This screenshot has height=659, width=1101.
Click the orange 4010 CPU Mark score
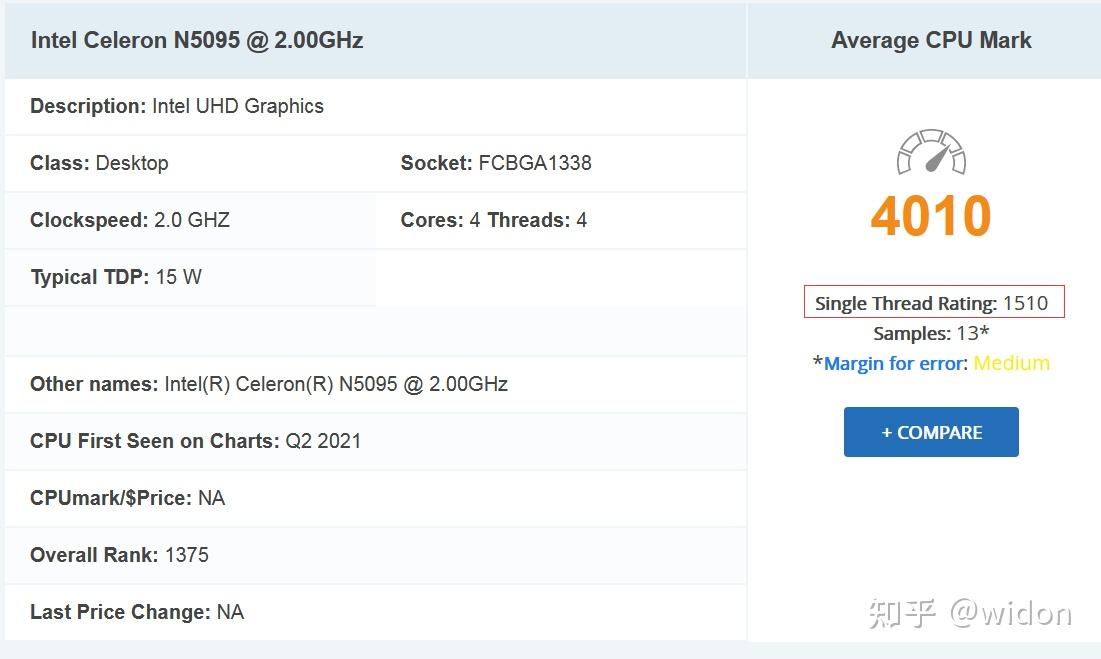click(931, 216)
